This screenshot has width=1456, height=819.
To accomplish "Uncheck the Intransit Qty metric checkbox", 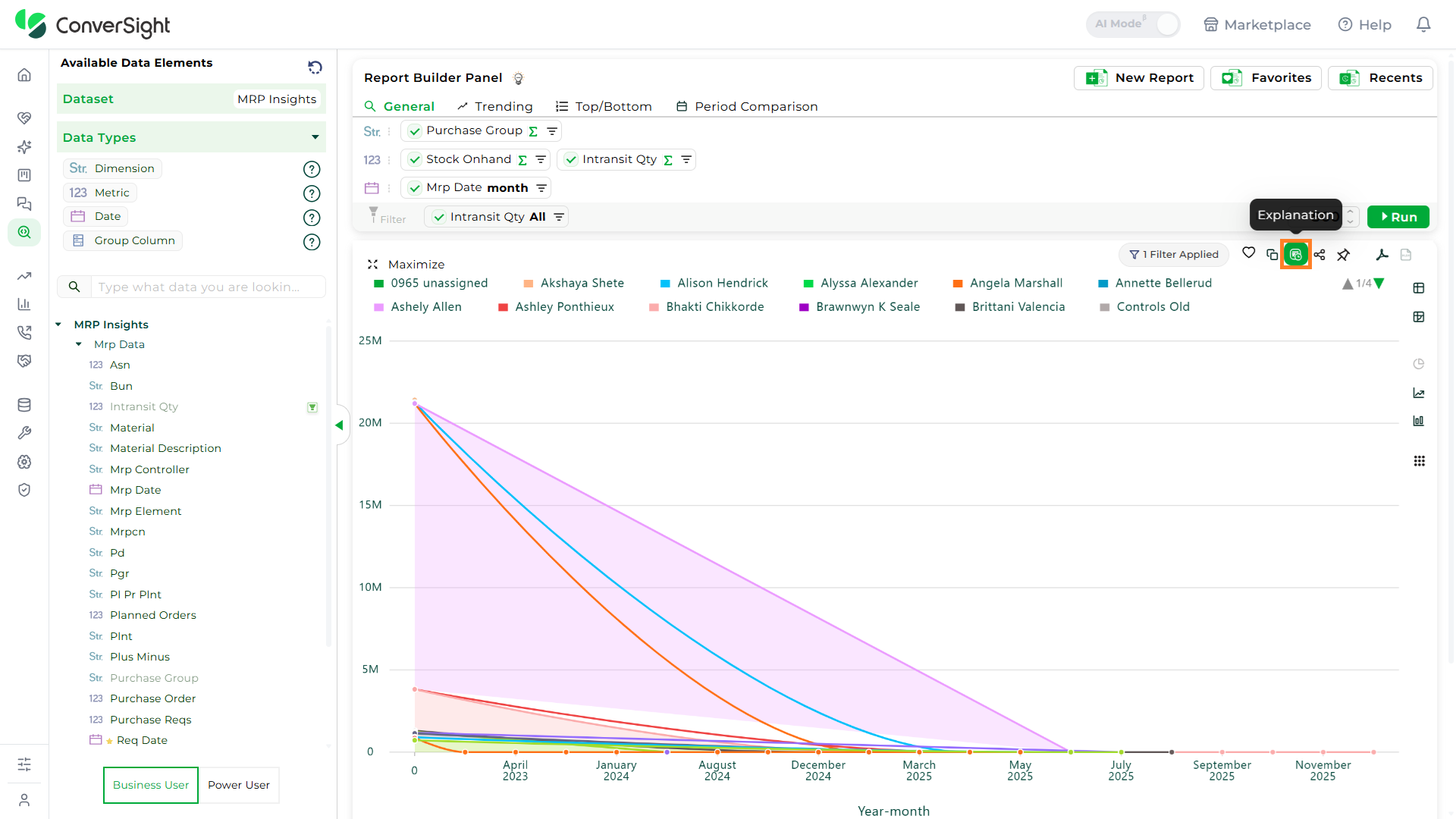I will tap(571, 160).
